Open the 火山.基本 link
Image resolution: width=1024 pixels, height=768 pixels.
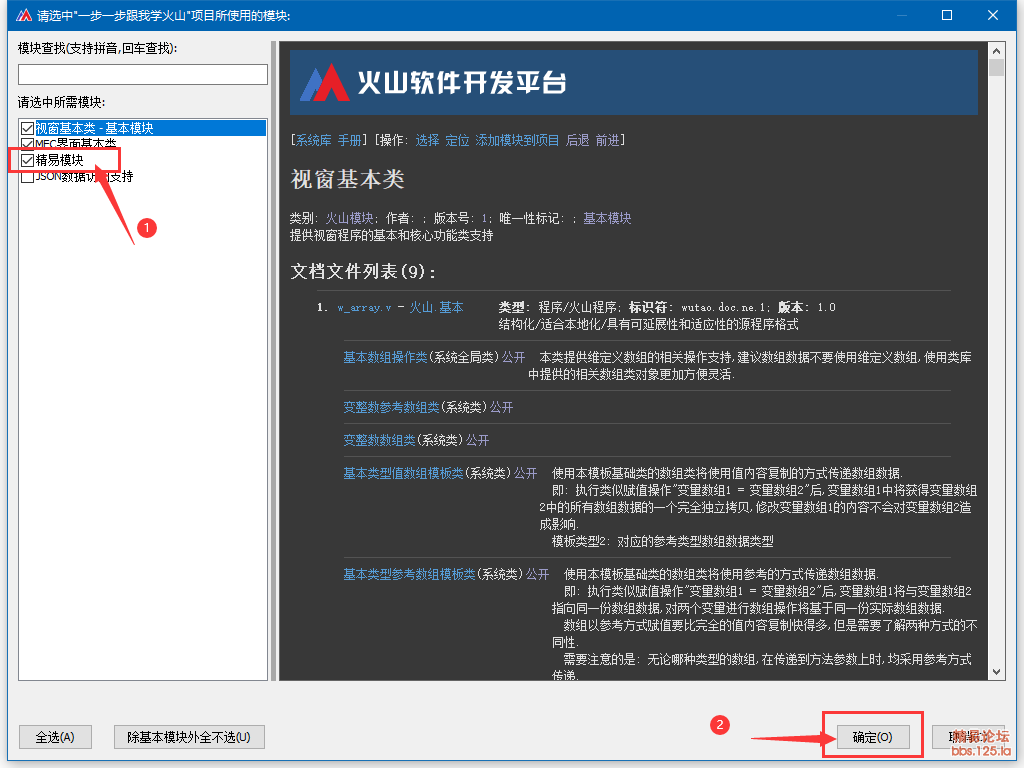(436, 308)
